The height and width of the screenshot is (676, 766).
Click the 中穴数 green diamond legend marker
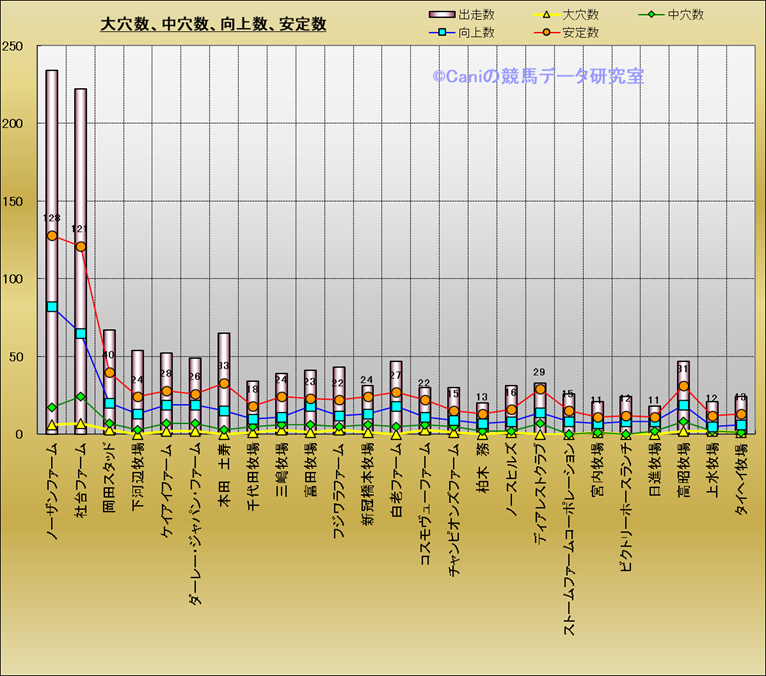click(x=652, y=15)
